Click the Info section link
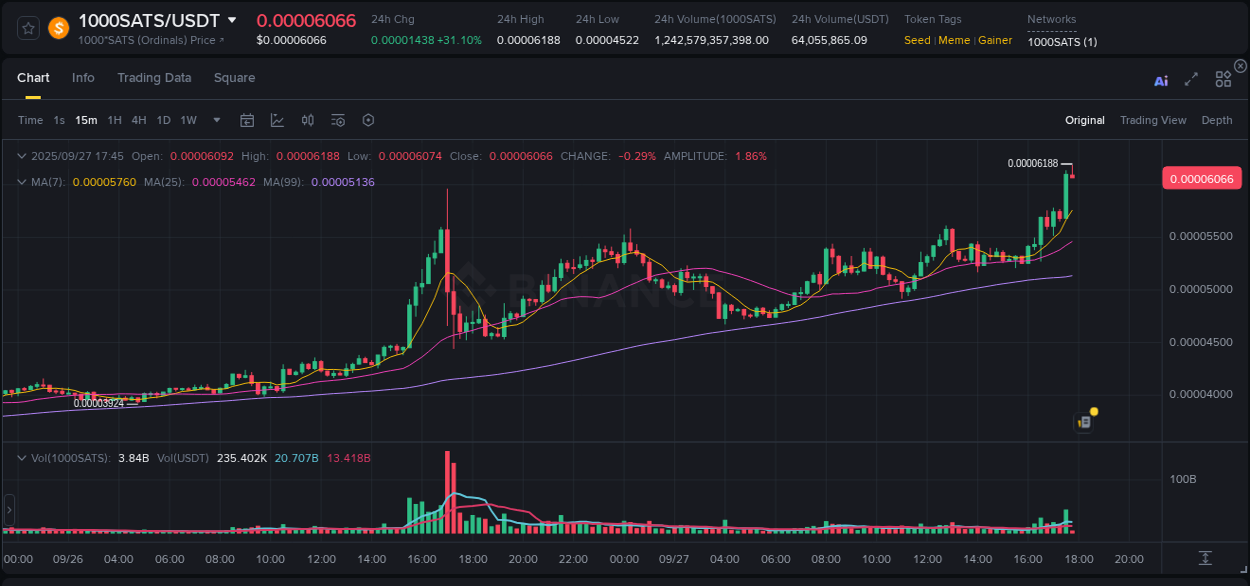This screenshot has width=1250, height=586. click(x=83, y=78)
